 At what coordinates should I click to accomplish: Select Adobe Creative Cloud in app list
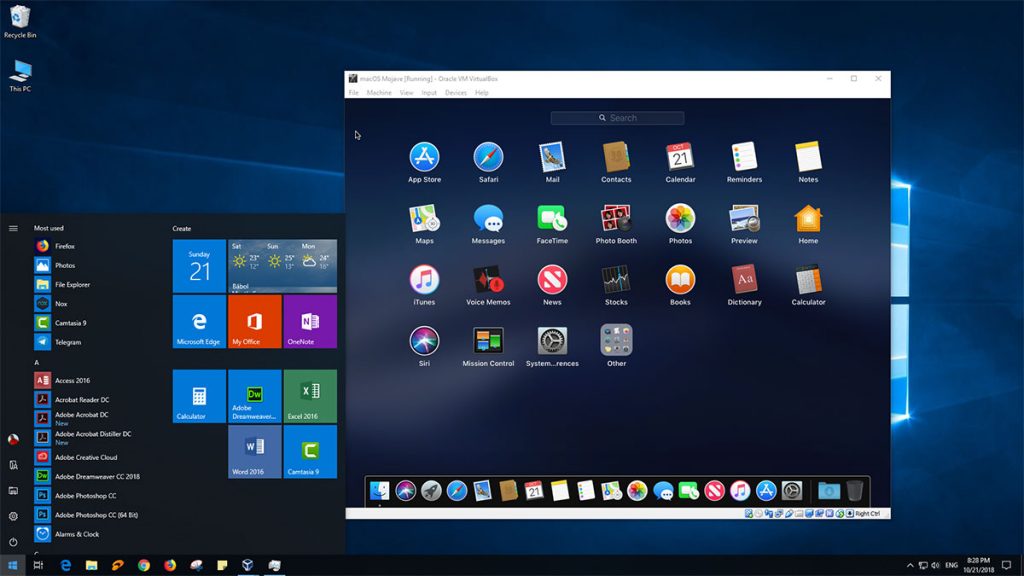[x=86, y=457]
